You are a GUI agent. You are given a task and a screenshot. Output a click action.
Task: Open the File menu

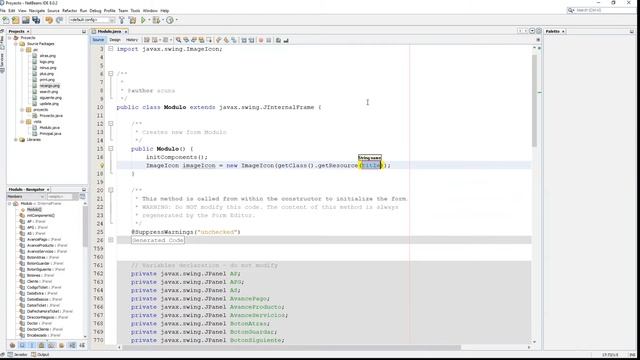pos(3,11)
